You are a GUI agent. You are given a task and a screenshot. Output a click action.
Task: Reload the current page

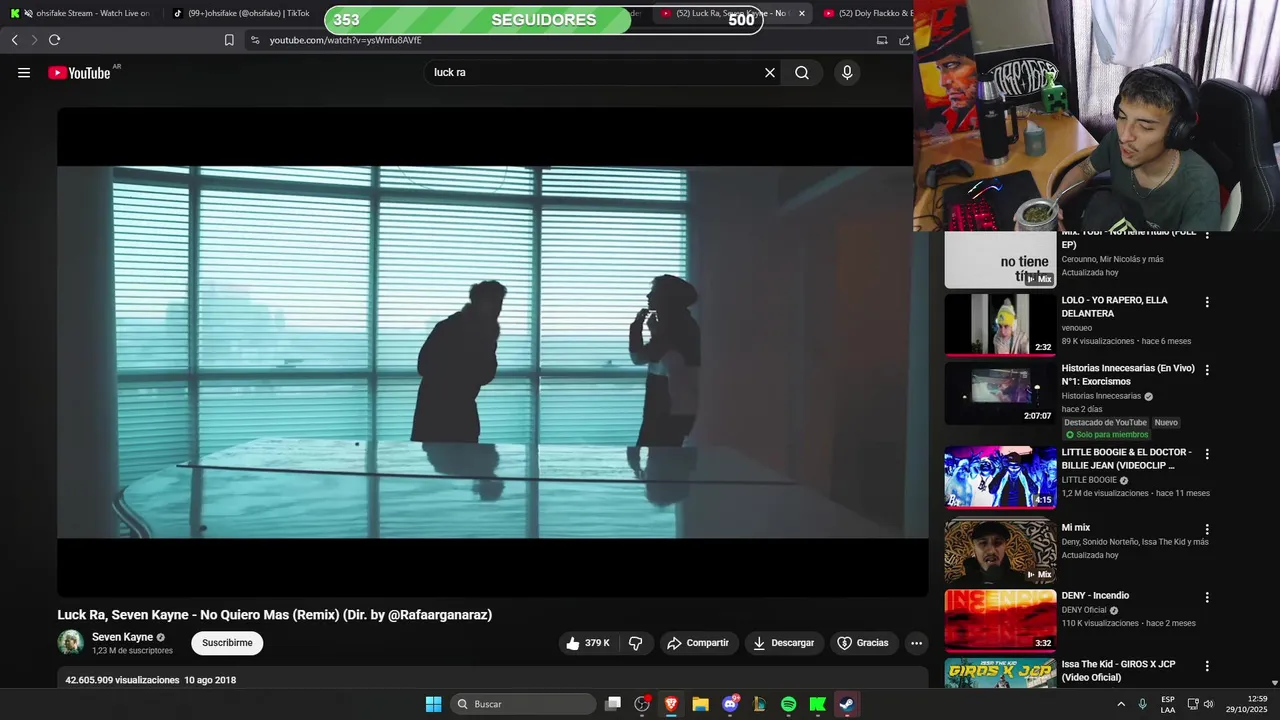tap(54, 40)
